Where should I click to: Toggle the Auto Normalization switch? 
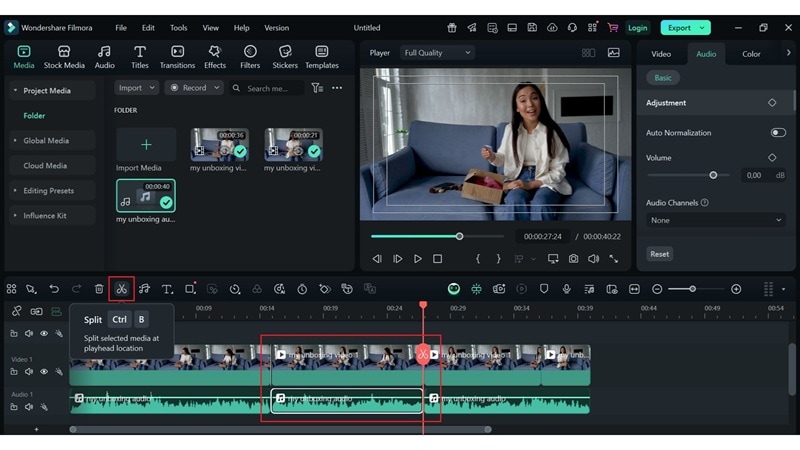pyautogui.click(x=778, y=133)
